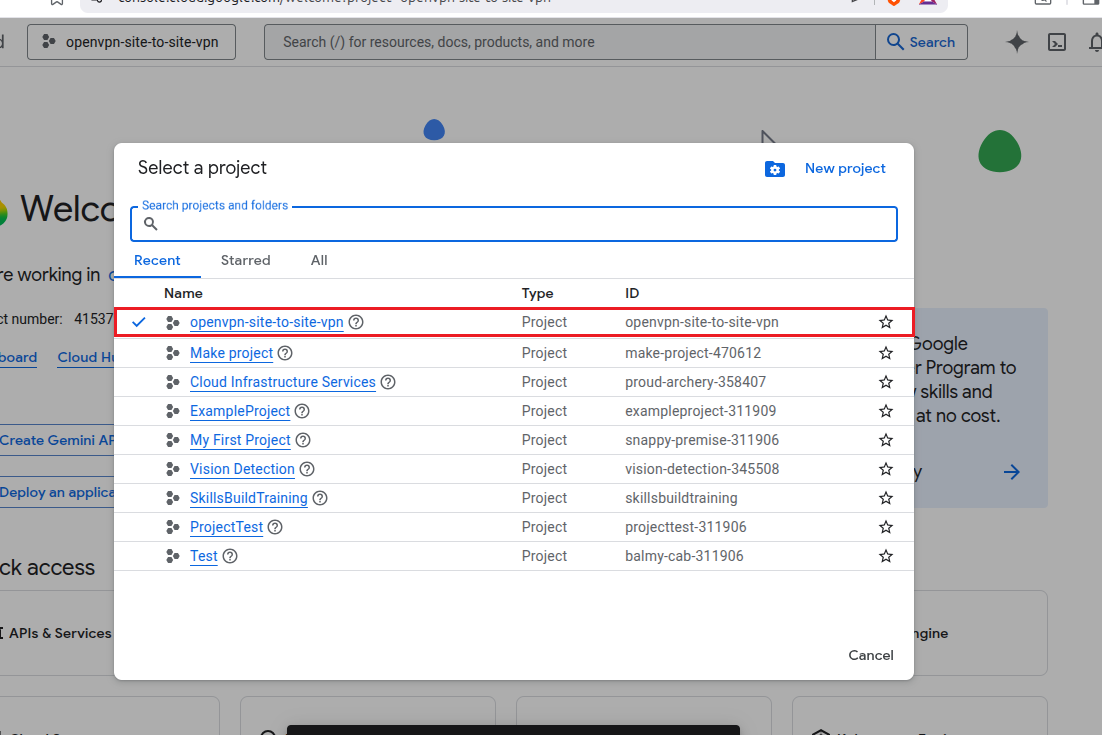Star the Make project row
Viewport: 1102px width, 735px height.
pyautogui.click(x=886, y=353)
